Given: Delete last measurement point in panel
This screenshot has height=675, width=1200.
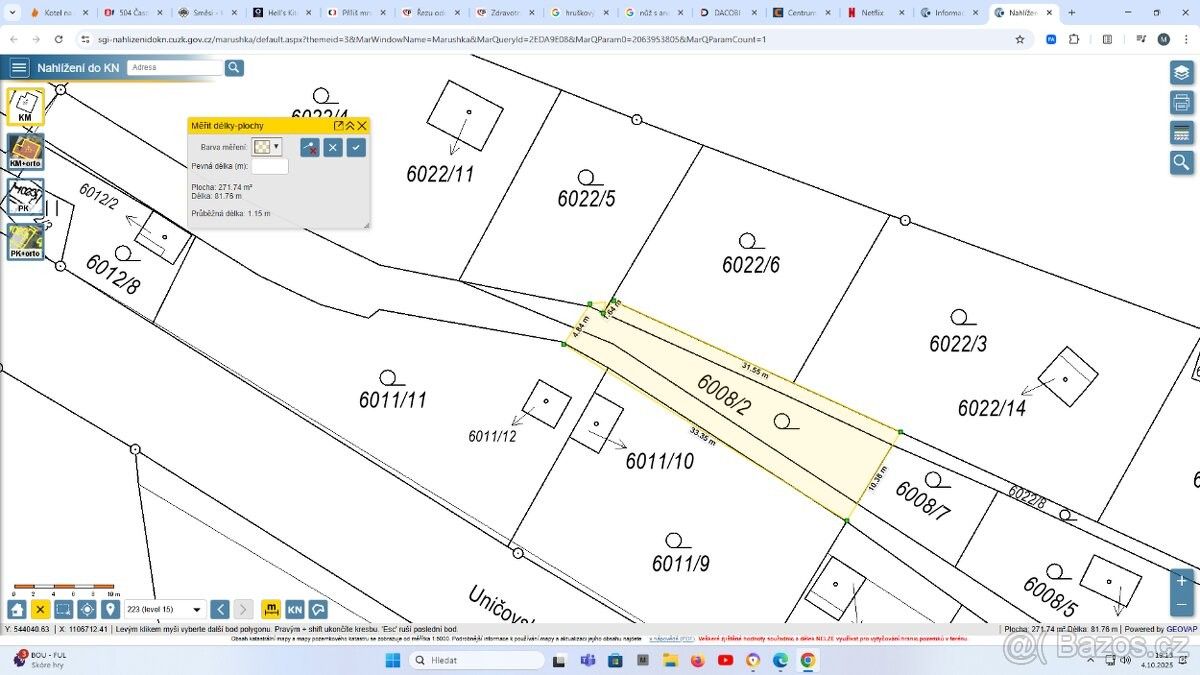Looking at the screenshot, I should click(310, 147).
